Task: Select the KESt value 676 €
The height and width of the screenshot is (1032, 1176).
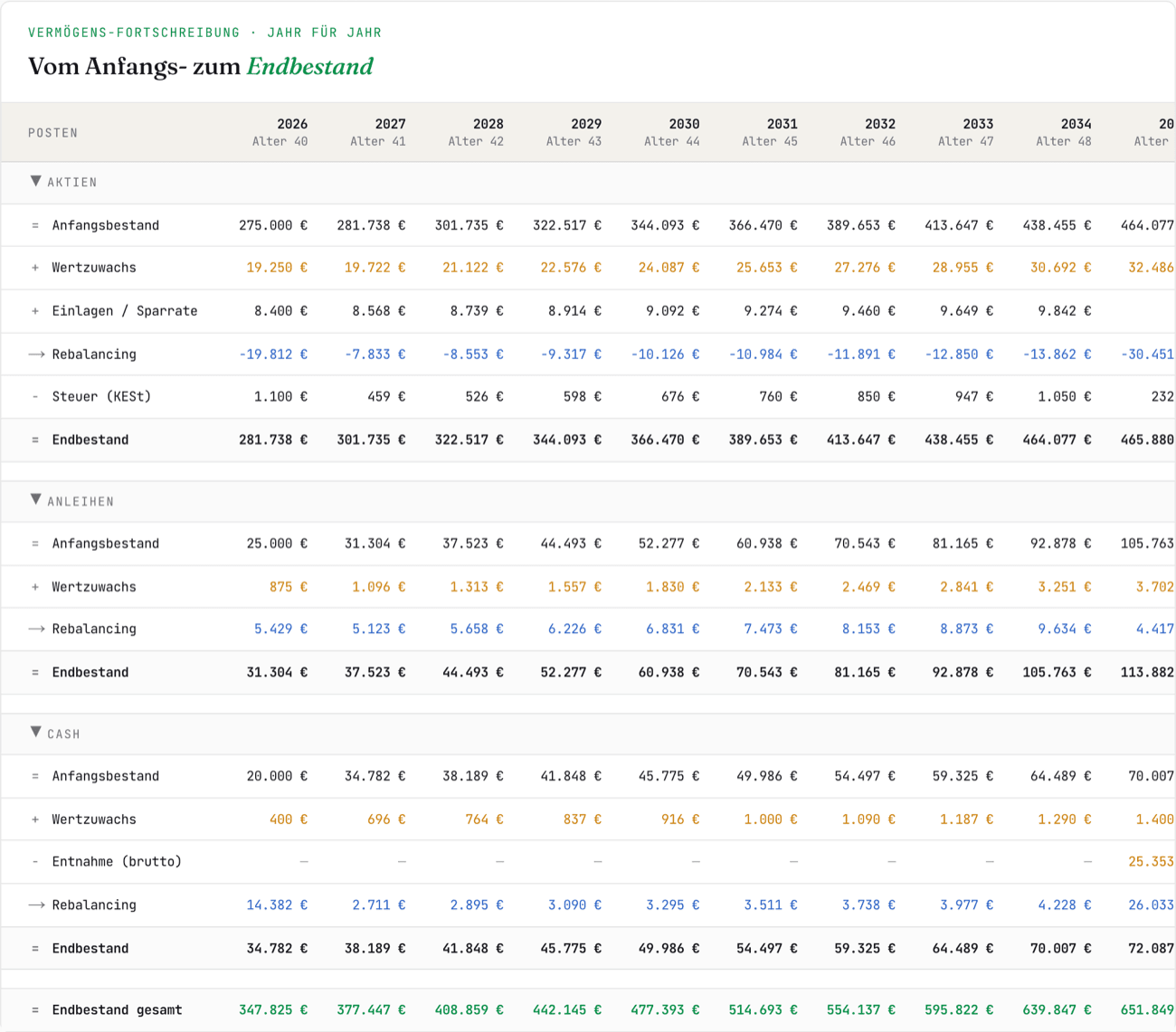Action: point(680,396)
